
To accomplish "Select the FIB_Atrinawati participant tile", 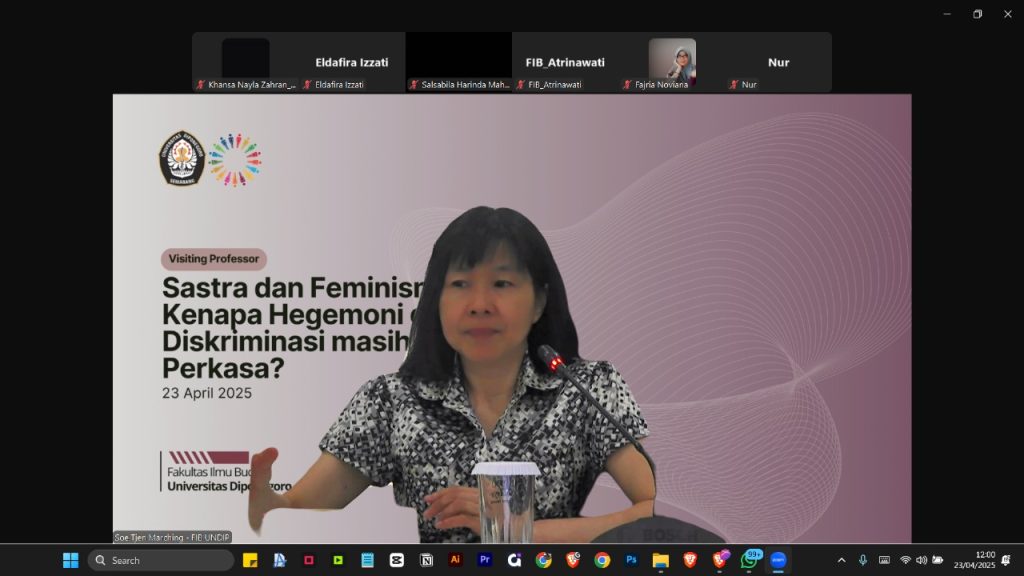I will tap(565, 62).
